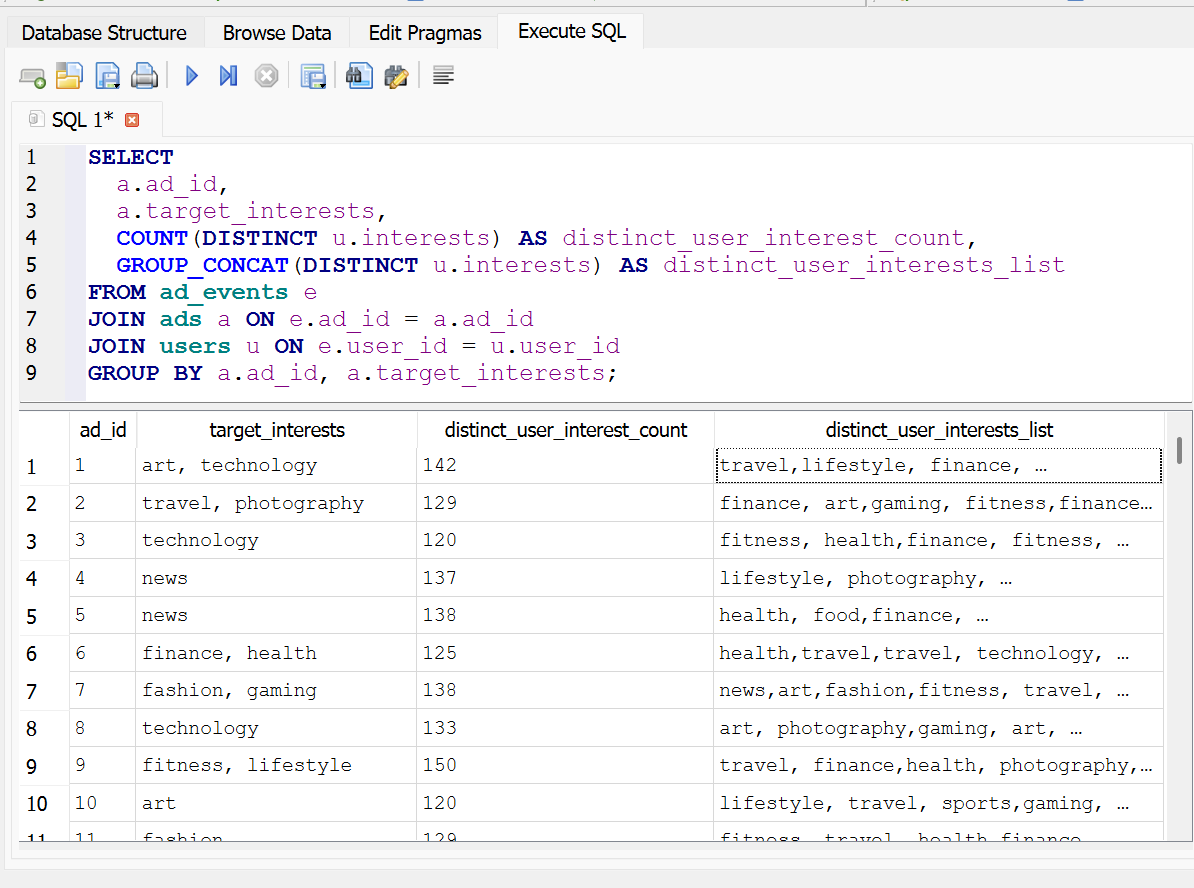Close the SQL 1 tab
The height and width of the screenshot is (888, 1194).
tap(132, 120)
